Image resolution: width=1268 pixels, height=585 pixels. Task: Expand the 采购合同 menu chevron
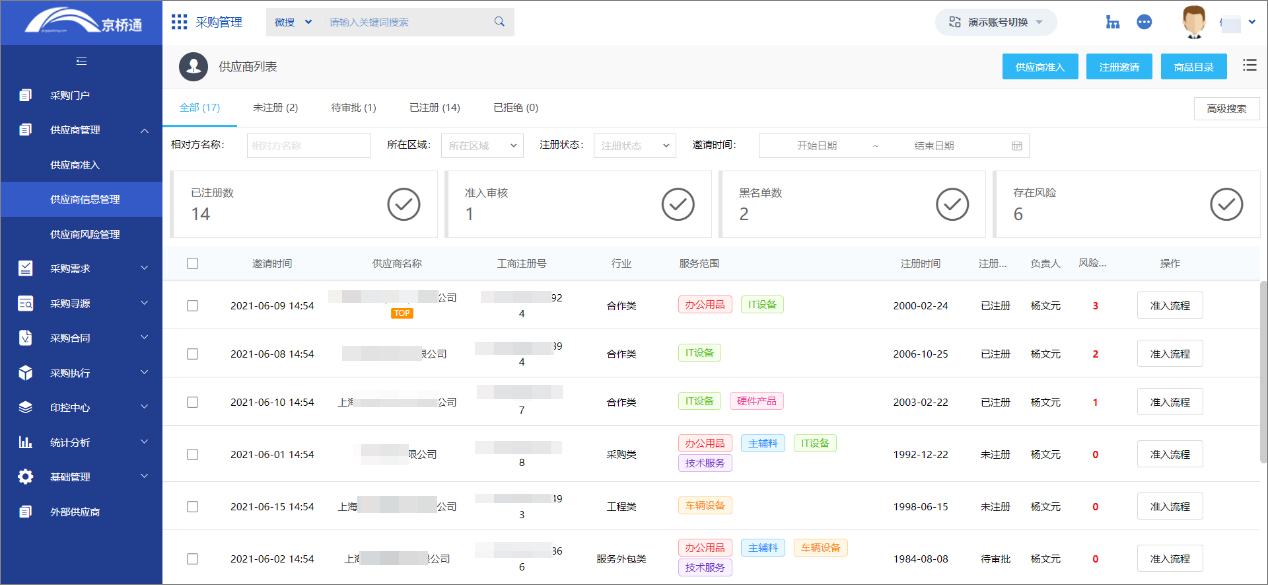145,338
